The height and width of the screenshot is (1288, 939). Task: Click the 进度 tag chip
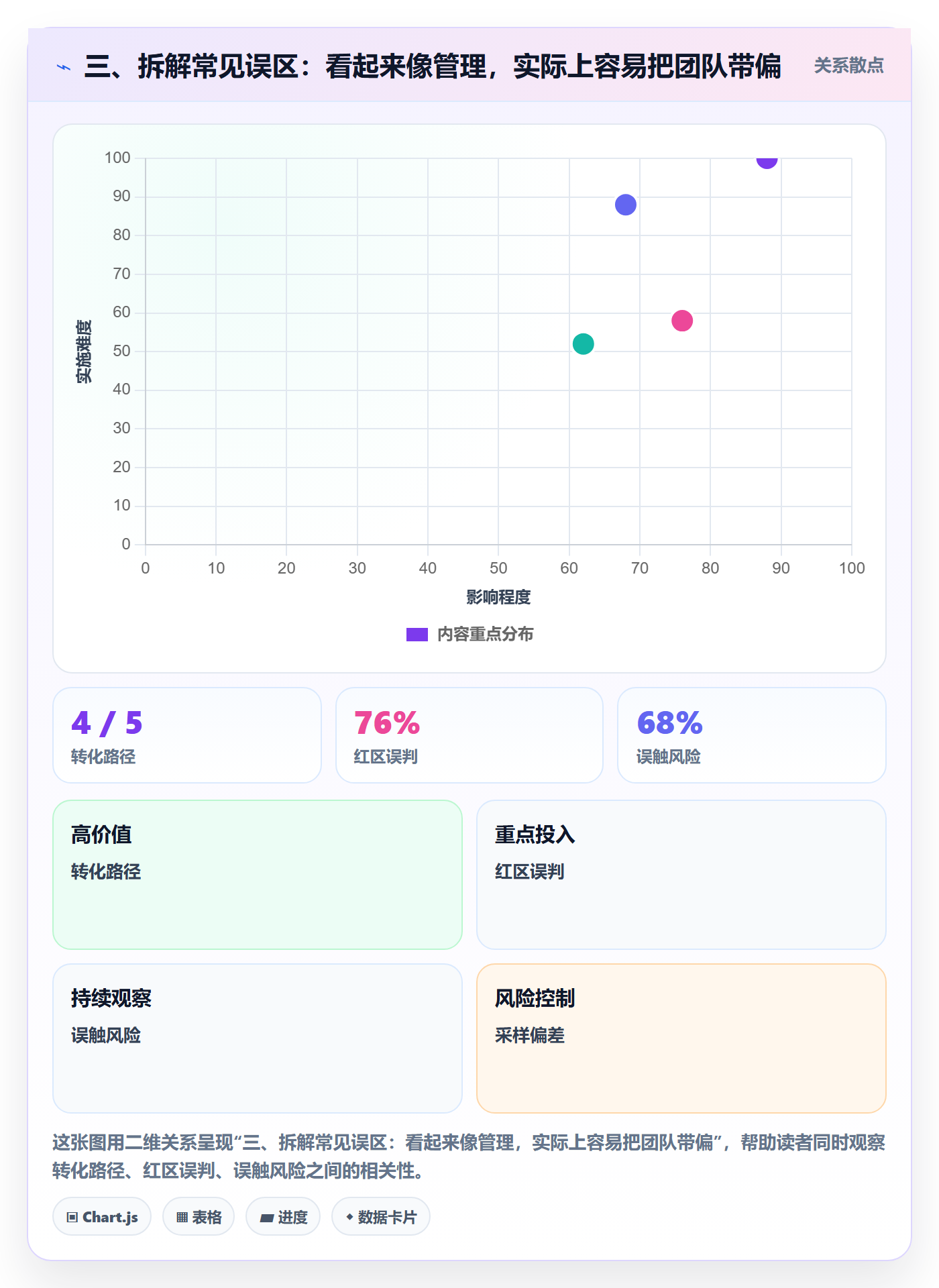[x=283, y=1217]
